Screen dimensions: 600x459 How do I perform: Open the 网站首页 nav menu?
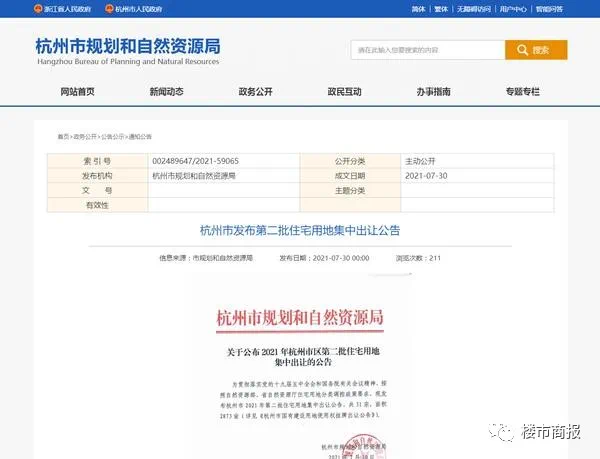77,91
